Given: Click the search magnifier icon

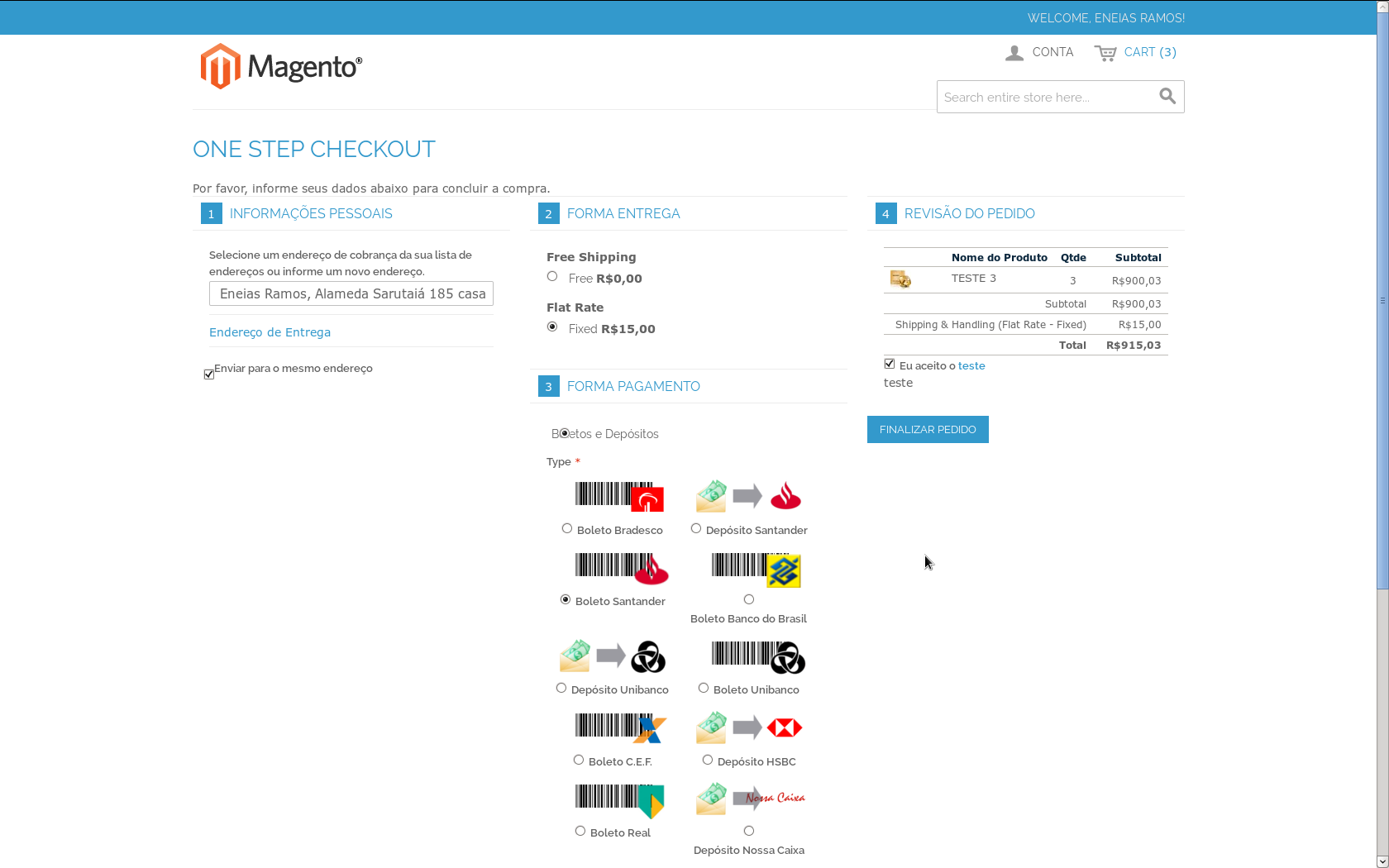Looking at the screenshot, I should click(x=1167, y=96).
